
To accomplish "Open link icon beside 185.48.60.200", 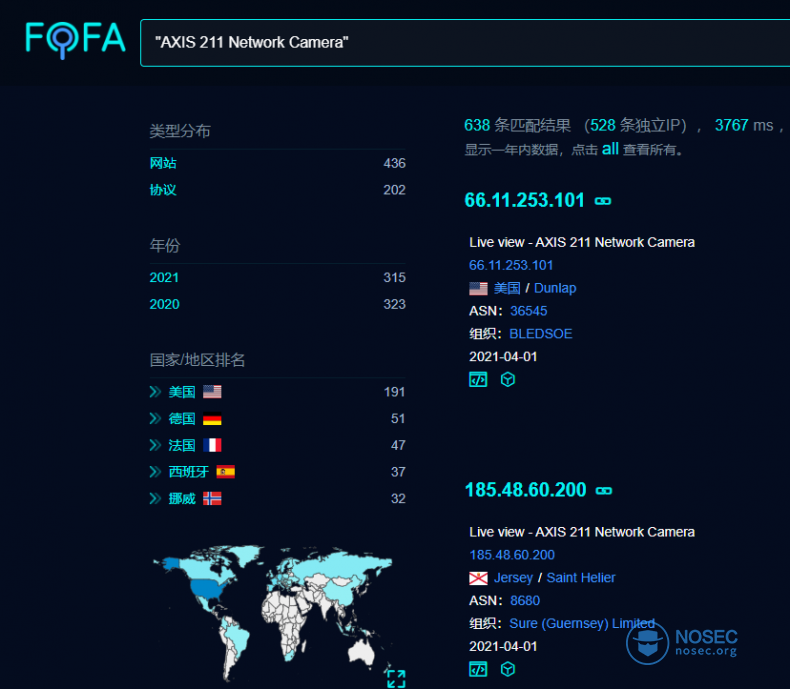I will (604, 491).
